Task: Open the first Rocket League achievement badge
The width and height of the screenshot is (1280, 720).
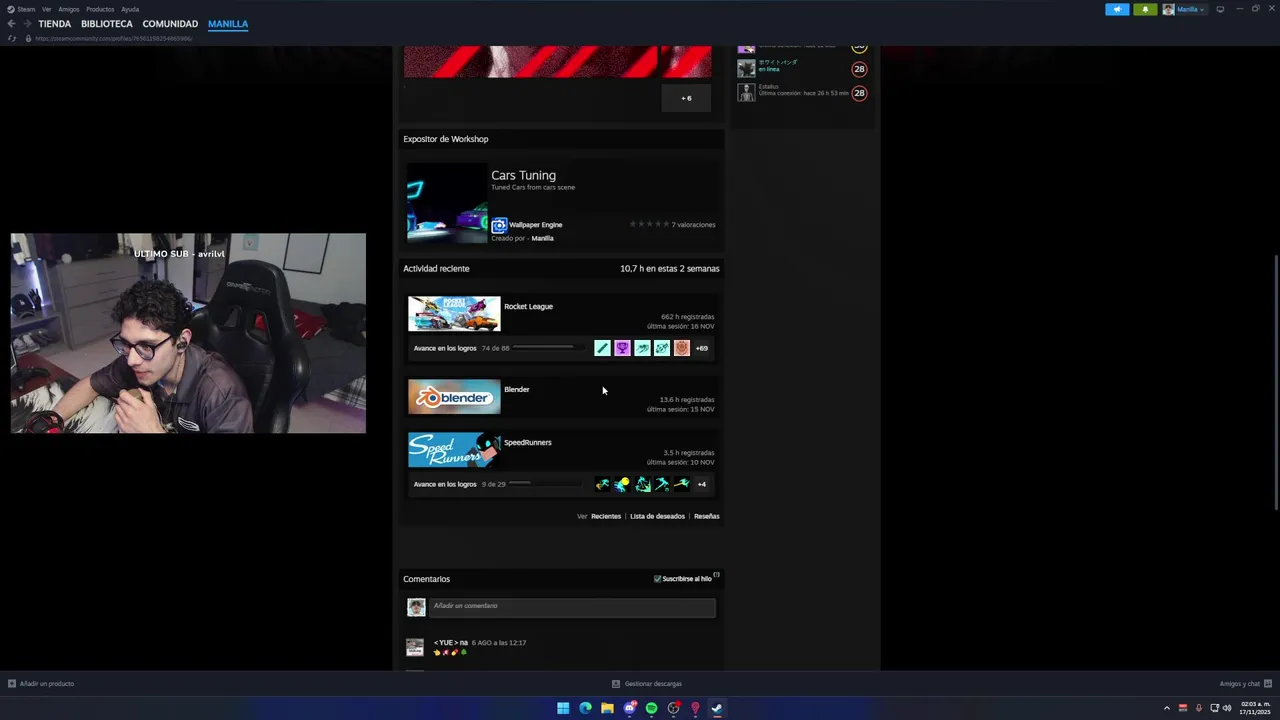Action: [602, 348]
